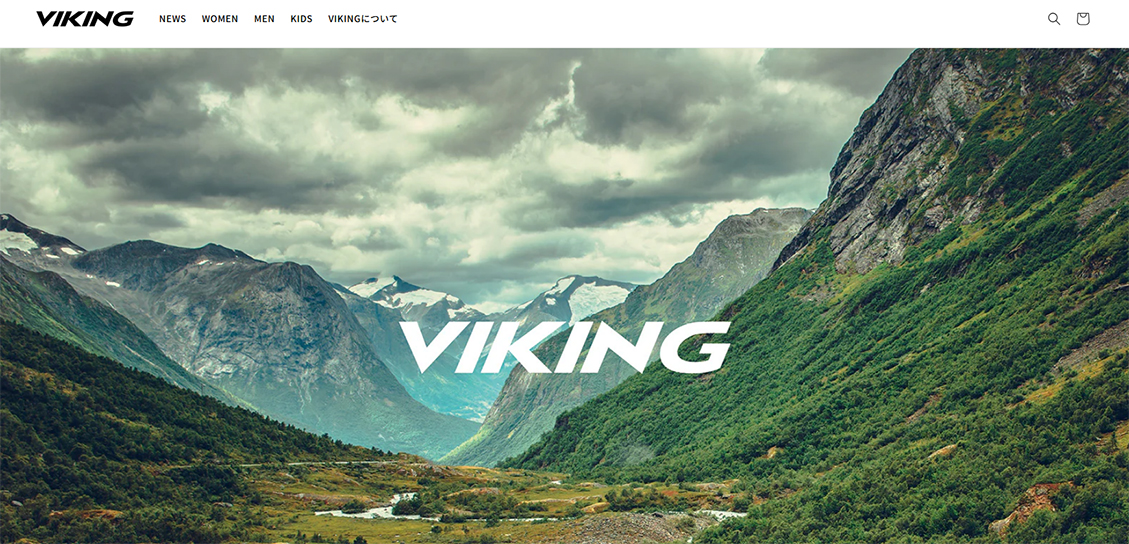Click the large white VIKING hero logo
The height and width of the screenshot is (544, 1129).
tap(564, 347)
